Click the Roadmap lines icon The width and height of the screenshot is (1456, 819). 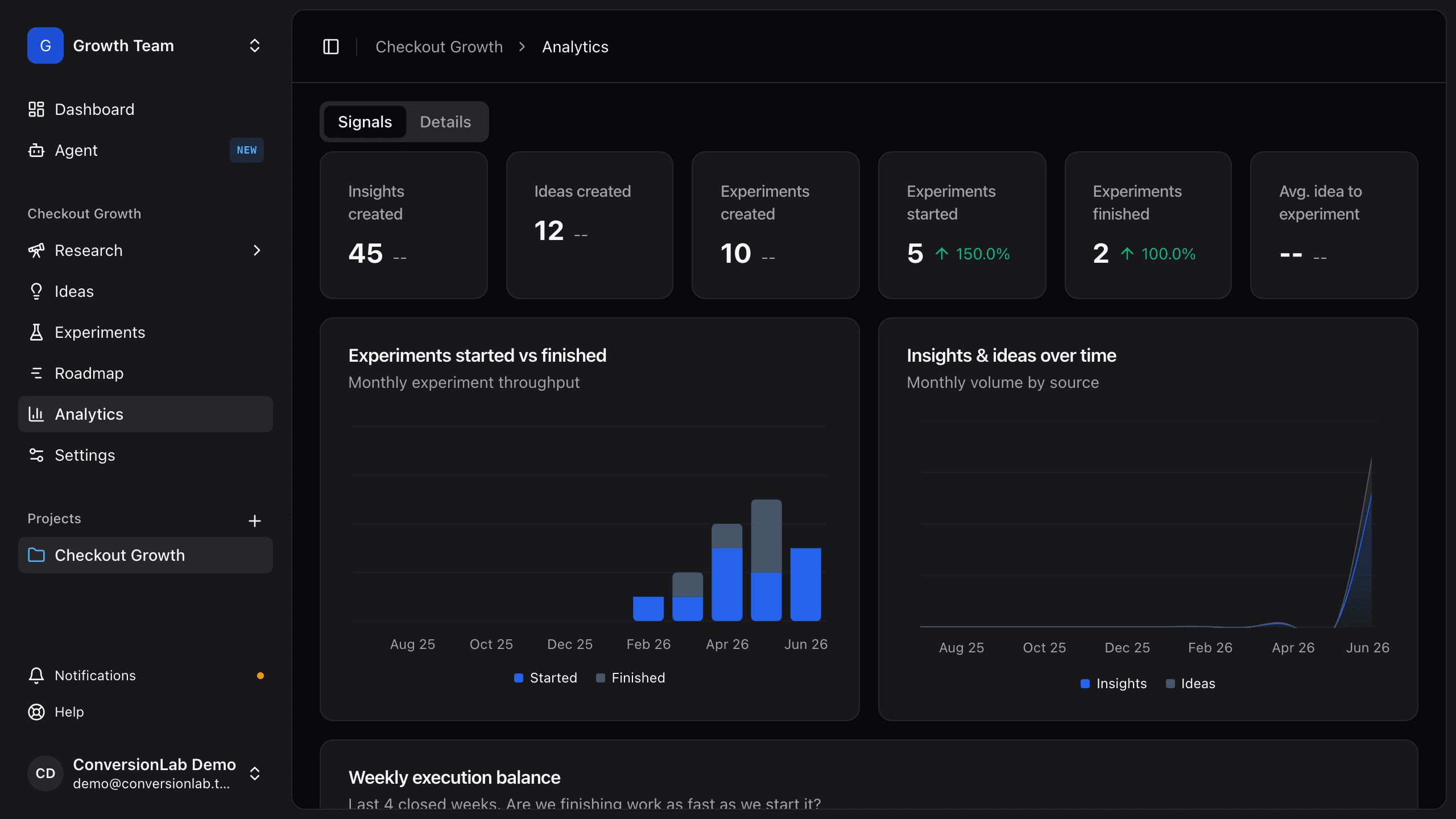pyautogui.click(x=36, y=373)
